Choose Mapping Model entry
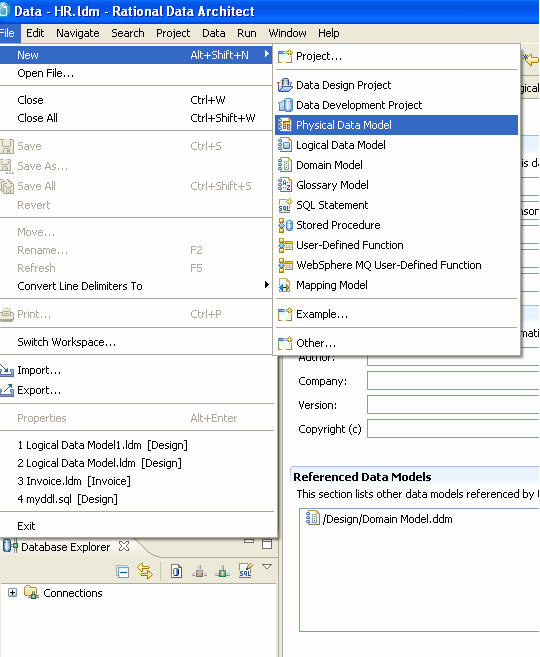This screenshot has width=540, height=657. [x=396, y=285]
